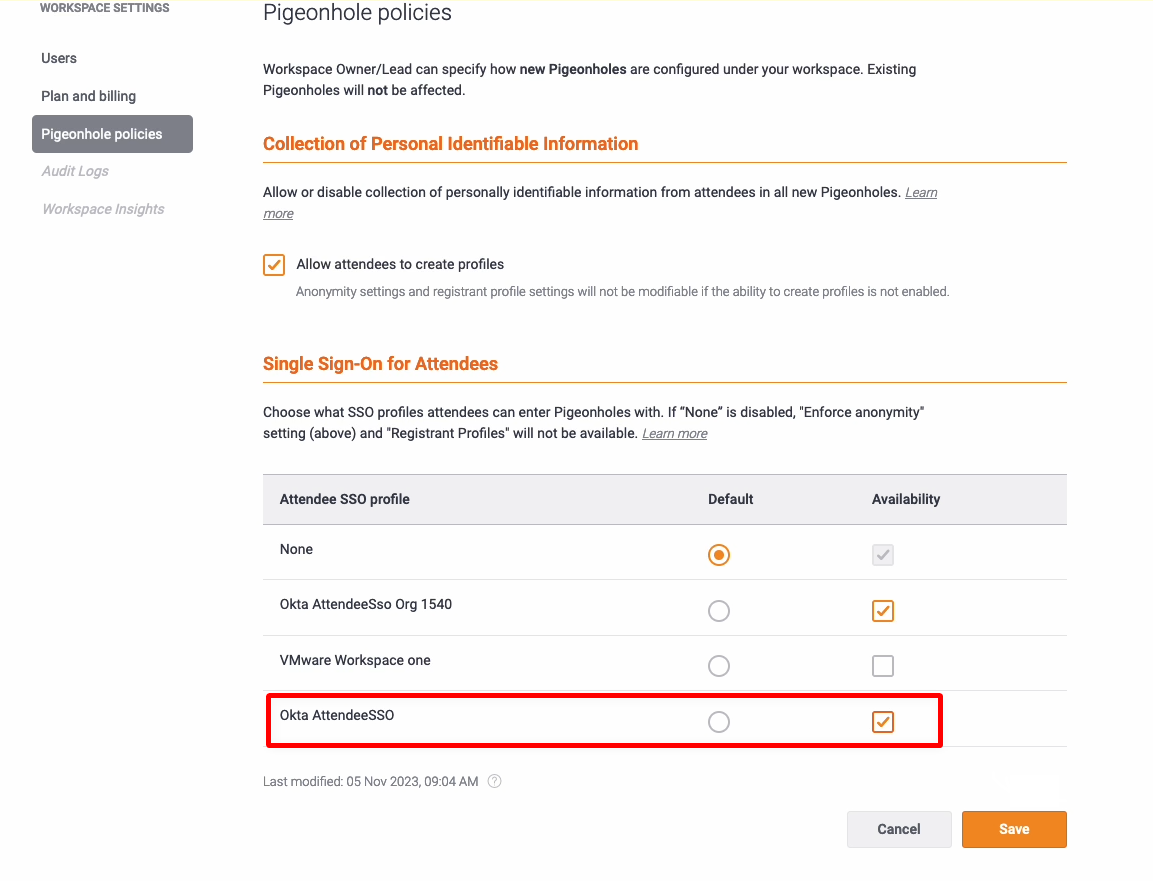
Task: Open Users in workspace settings
Action: pos(59,58)
